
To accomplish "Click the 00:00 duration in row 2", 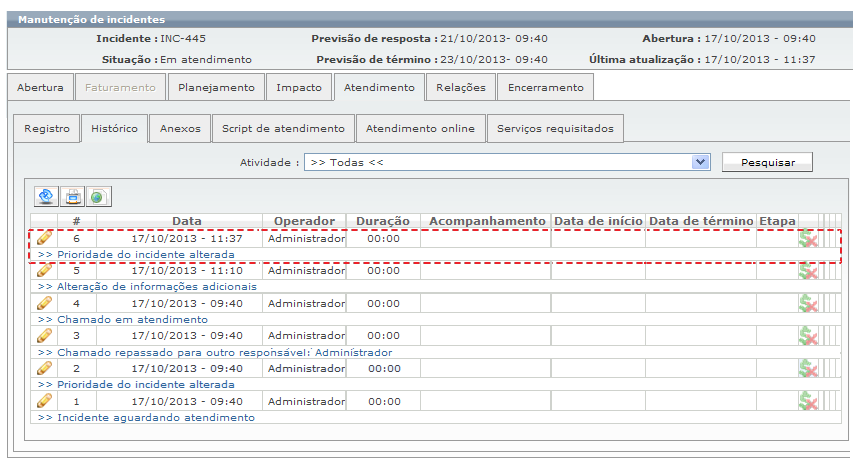I will pyautogui.click(x=384, y=369).
